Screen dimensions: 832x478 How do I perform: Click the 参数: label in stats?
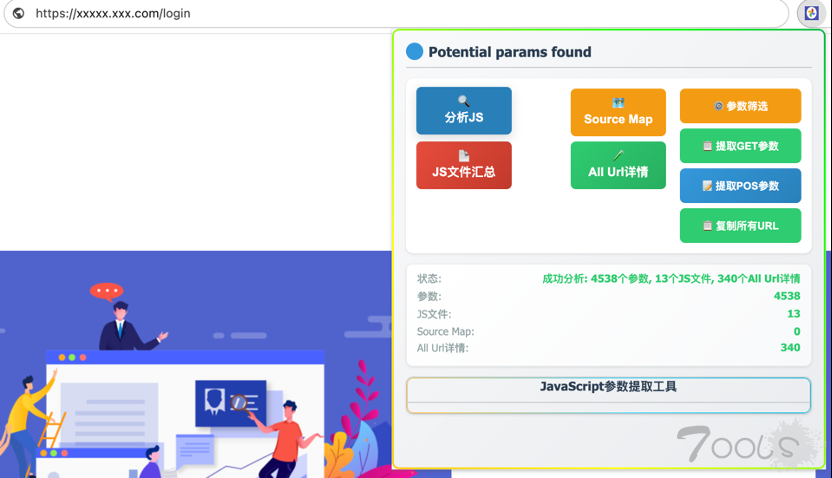[x=429, y=296]
